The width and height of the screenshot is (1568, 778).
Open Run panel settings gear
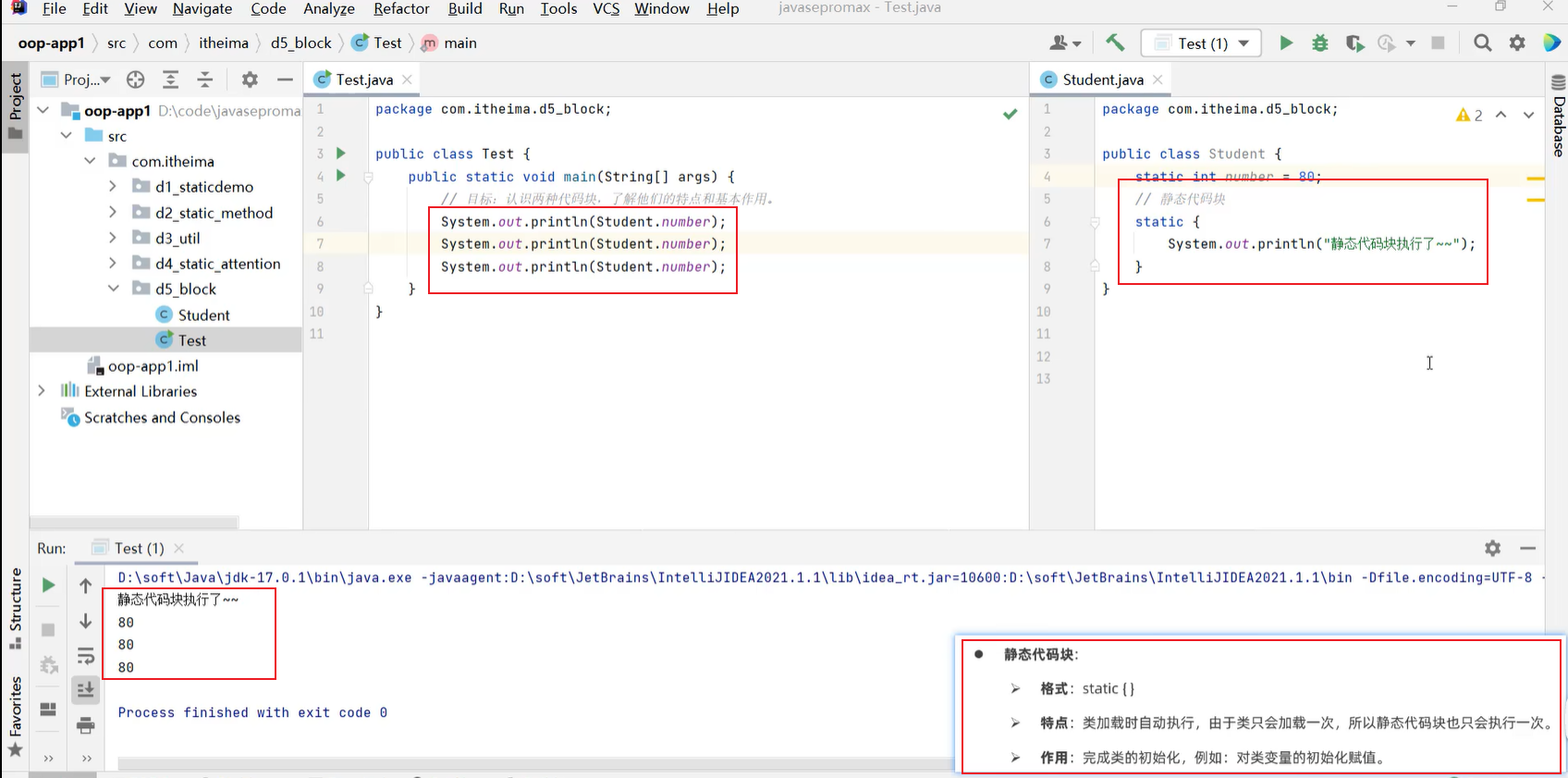[1492, 548]
